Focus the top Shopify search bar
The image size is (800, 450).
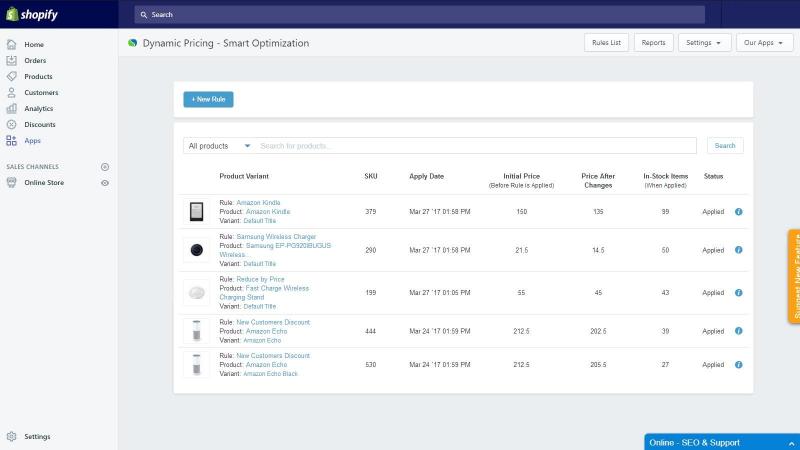click(x=419, y=15)
